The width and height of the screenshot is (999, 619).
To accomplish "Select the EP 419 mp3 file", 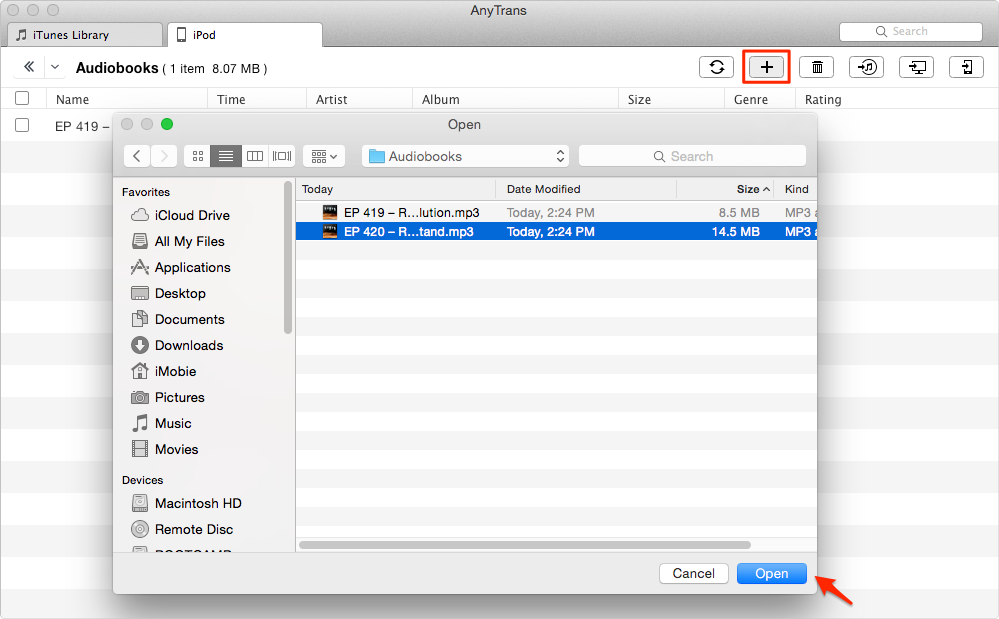I will (x=556, y=212).
